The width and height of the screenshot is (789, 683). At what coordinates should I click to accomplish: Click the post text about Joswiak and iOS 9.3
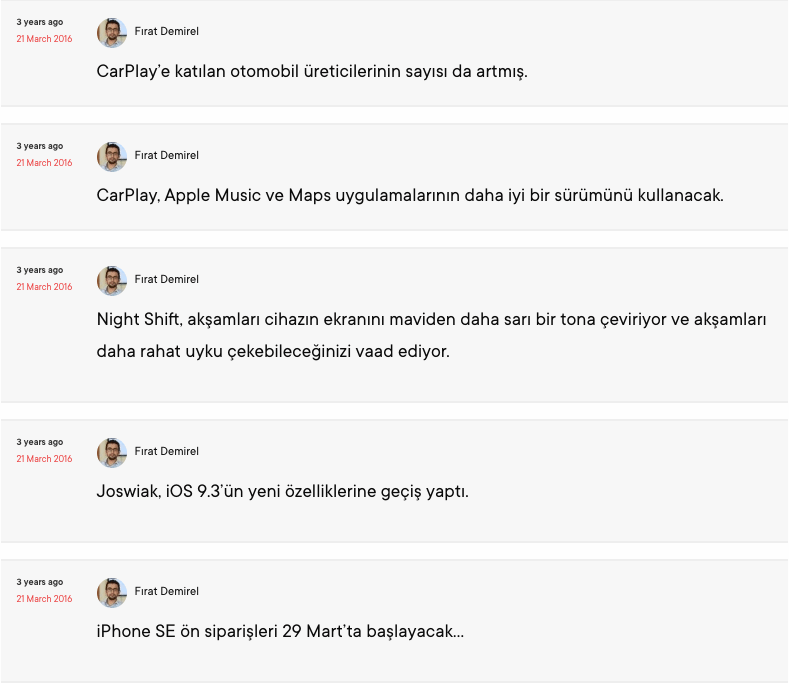pos(282,492)
